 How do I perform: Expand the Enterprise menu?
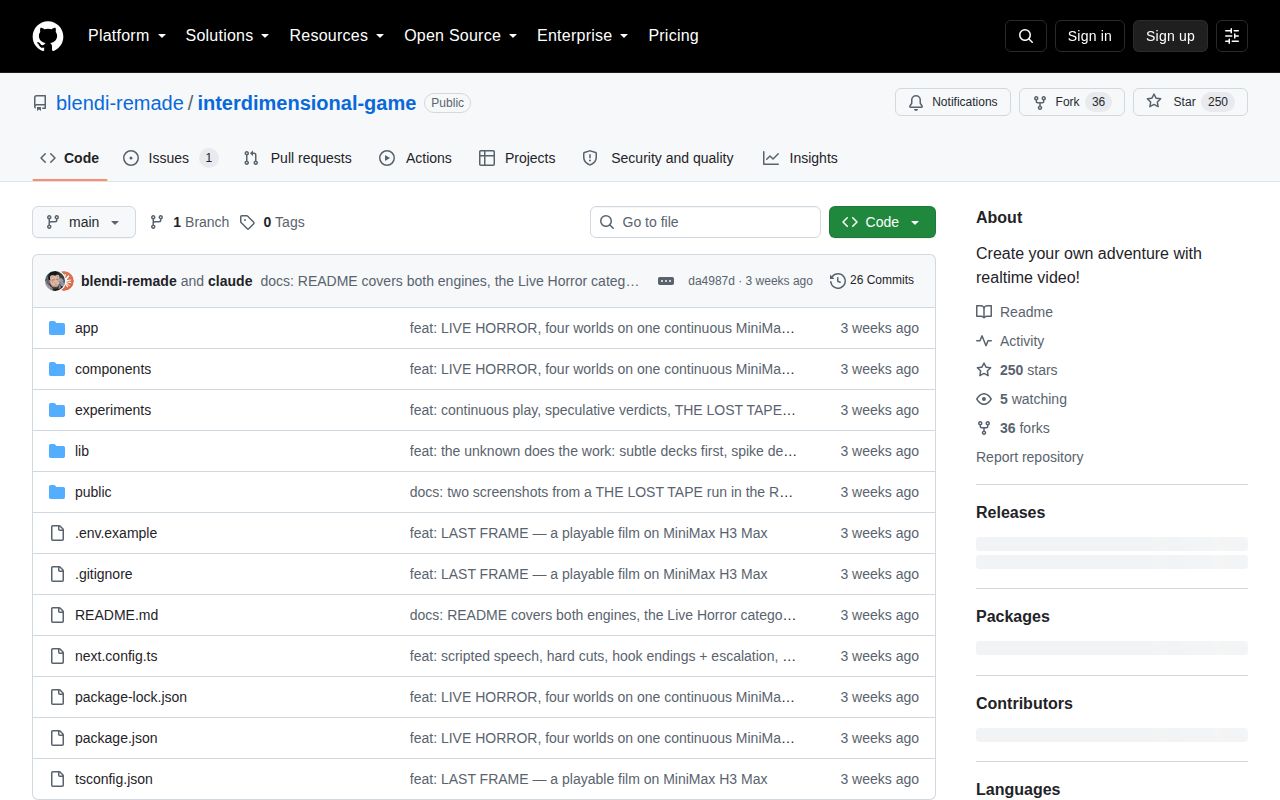582,36
